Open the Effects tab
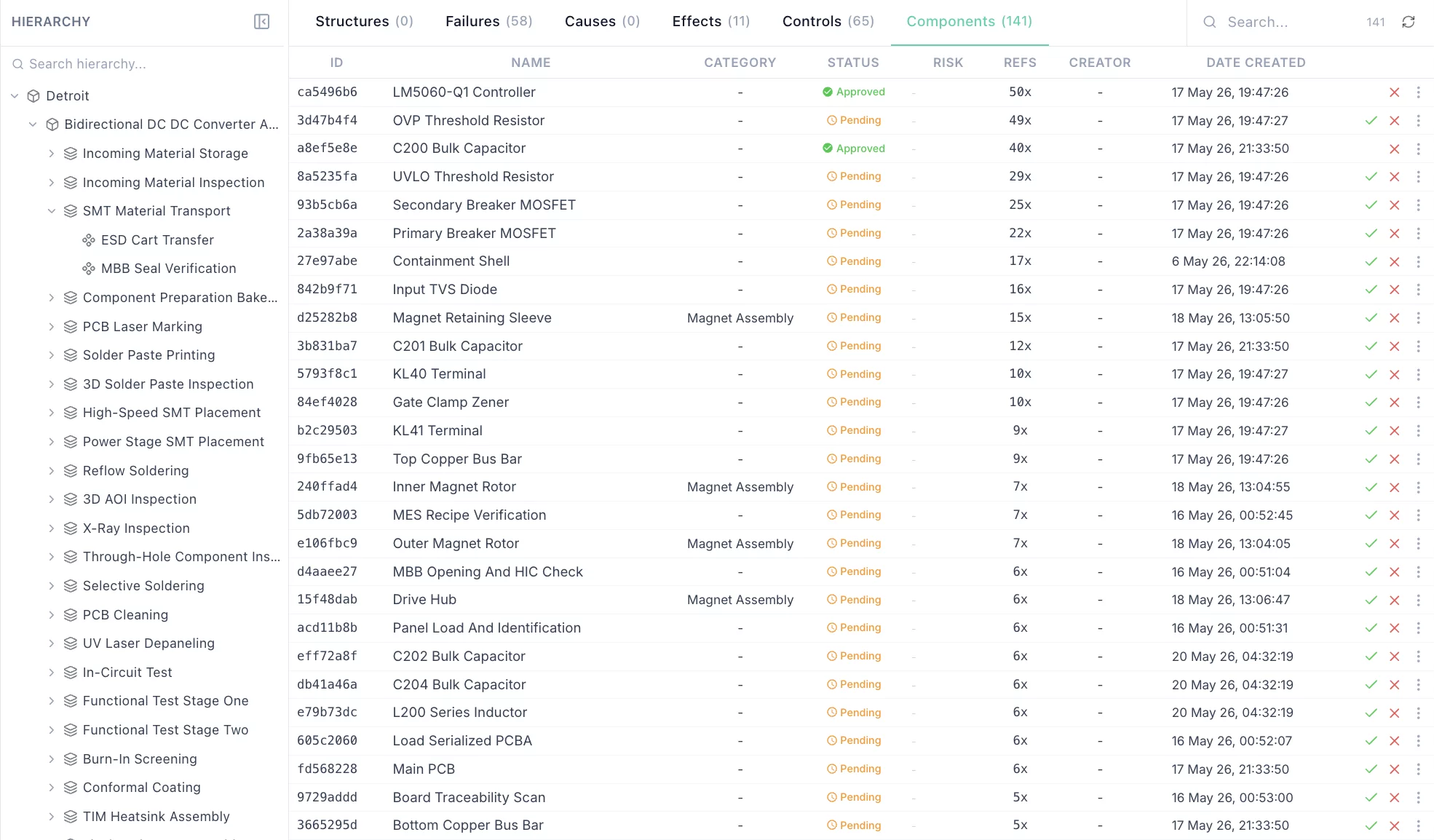This screenshot has width=1434, height=840. click(711, 22)
